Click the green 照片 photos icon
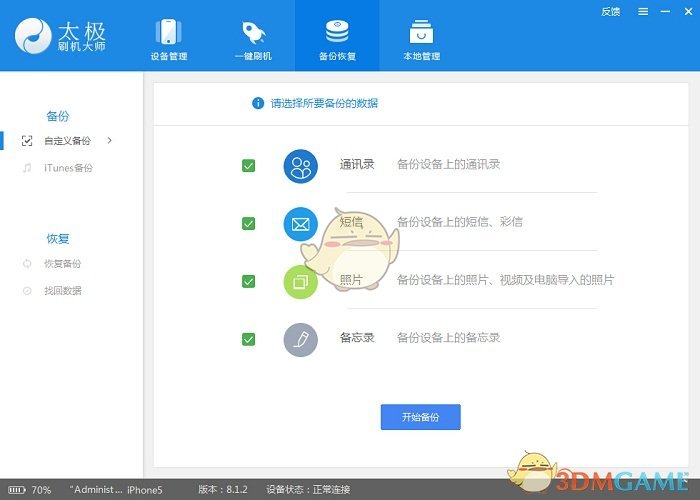The height and width of the screenshot is (500, 700). (x=301, y=282)
